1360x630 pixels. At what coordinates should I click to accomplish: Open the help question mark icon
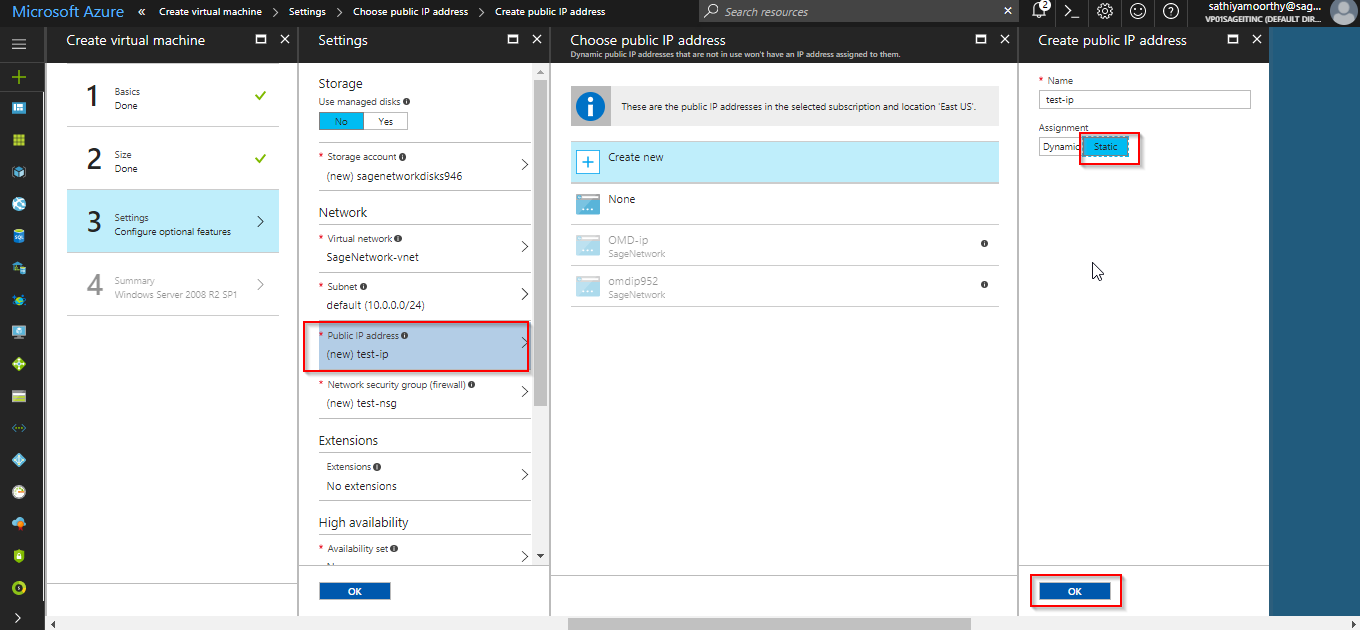1170,12
